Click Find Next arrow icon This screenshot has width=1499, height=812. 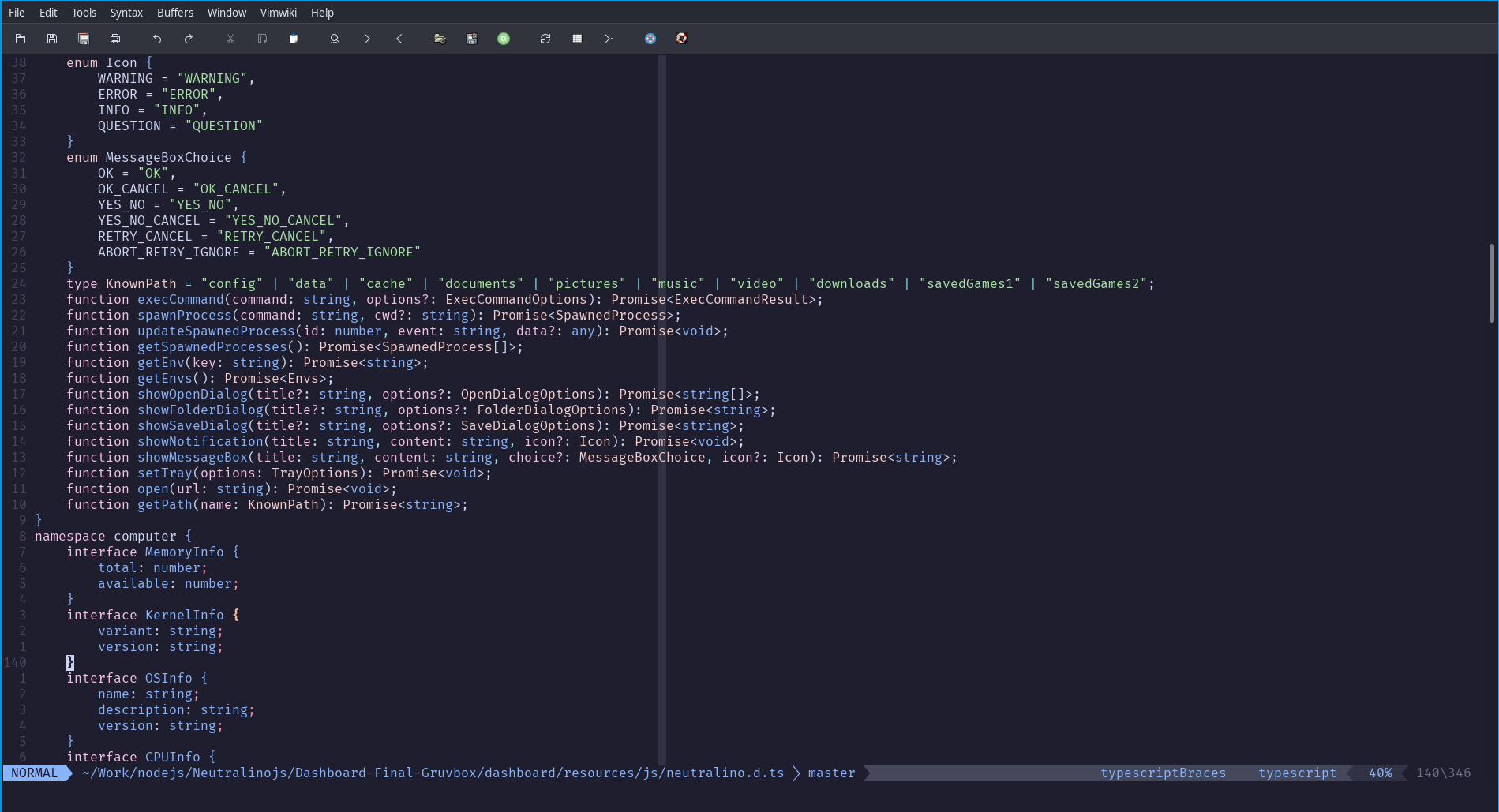(367, 39)
